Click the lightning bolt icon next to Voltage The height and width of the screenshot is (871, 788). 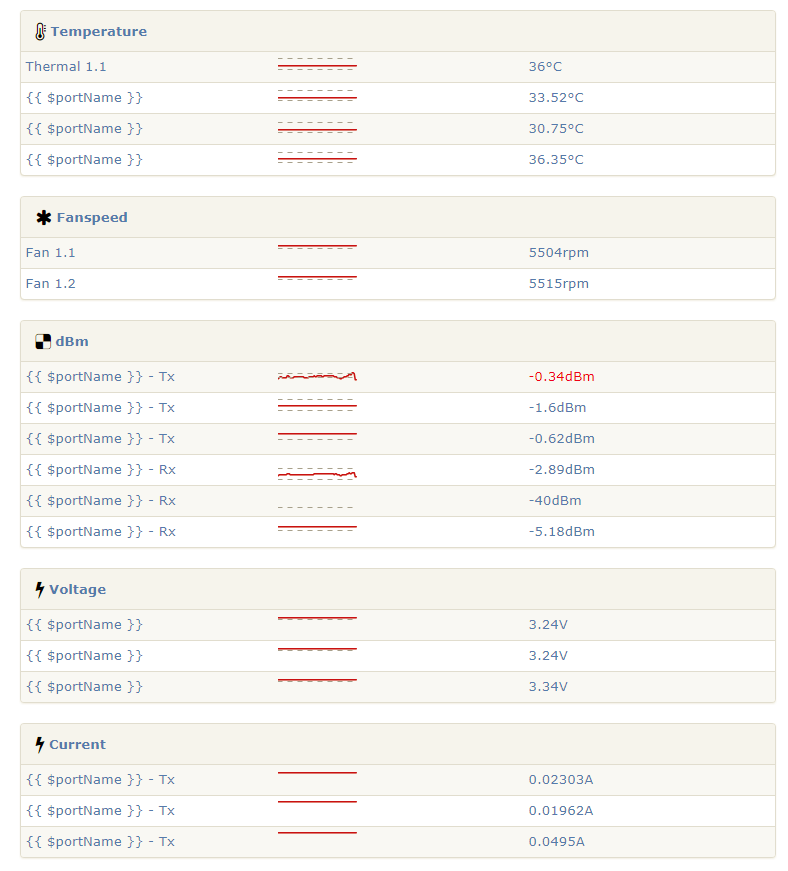point(39,589)
